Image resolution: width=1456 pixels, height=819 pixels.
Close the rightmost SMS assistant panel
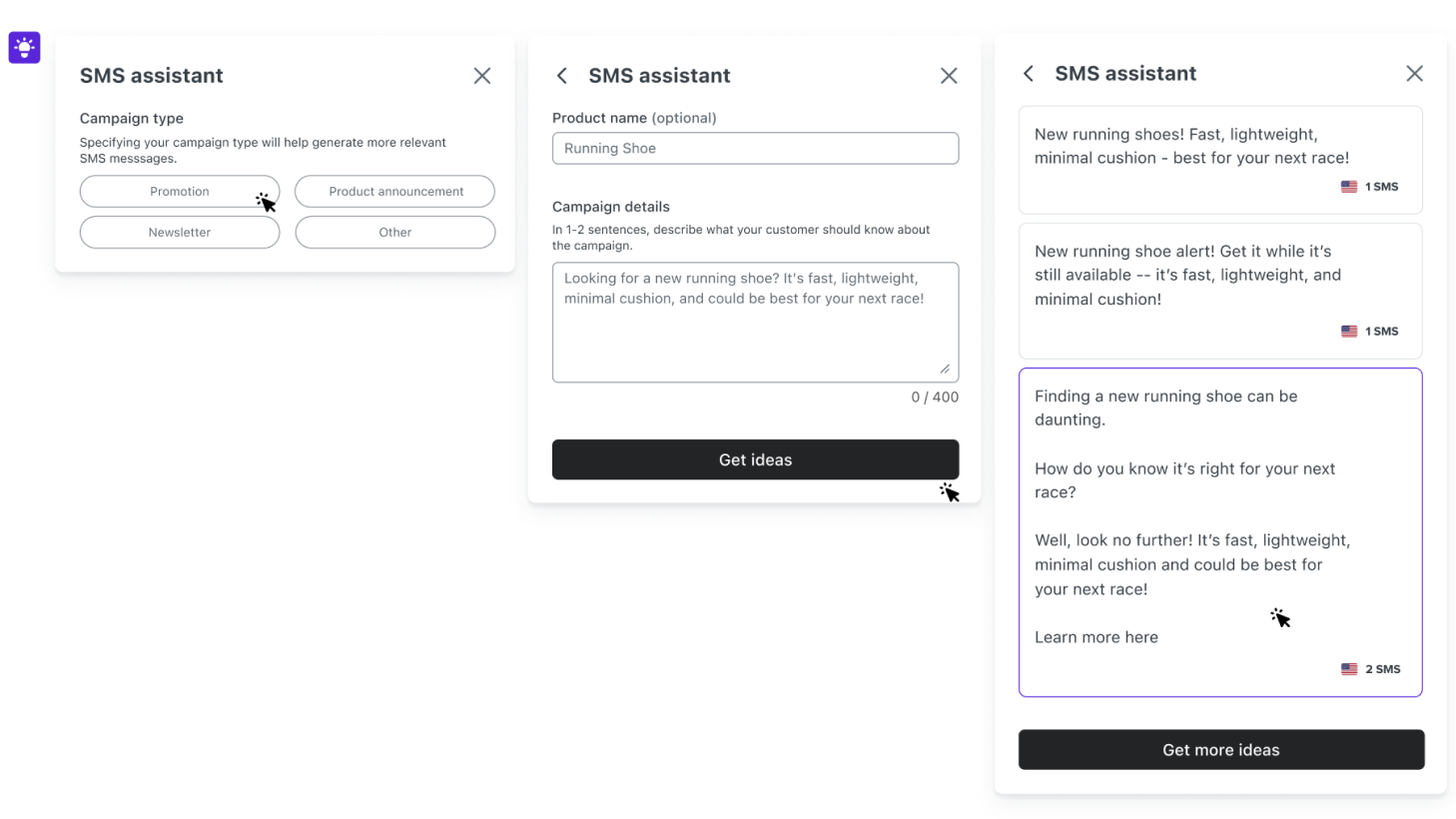1414,73
